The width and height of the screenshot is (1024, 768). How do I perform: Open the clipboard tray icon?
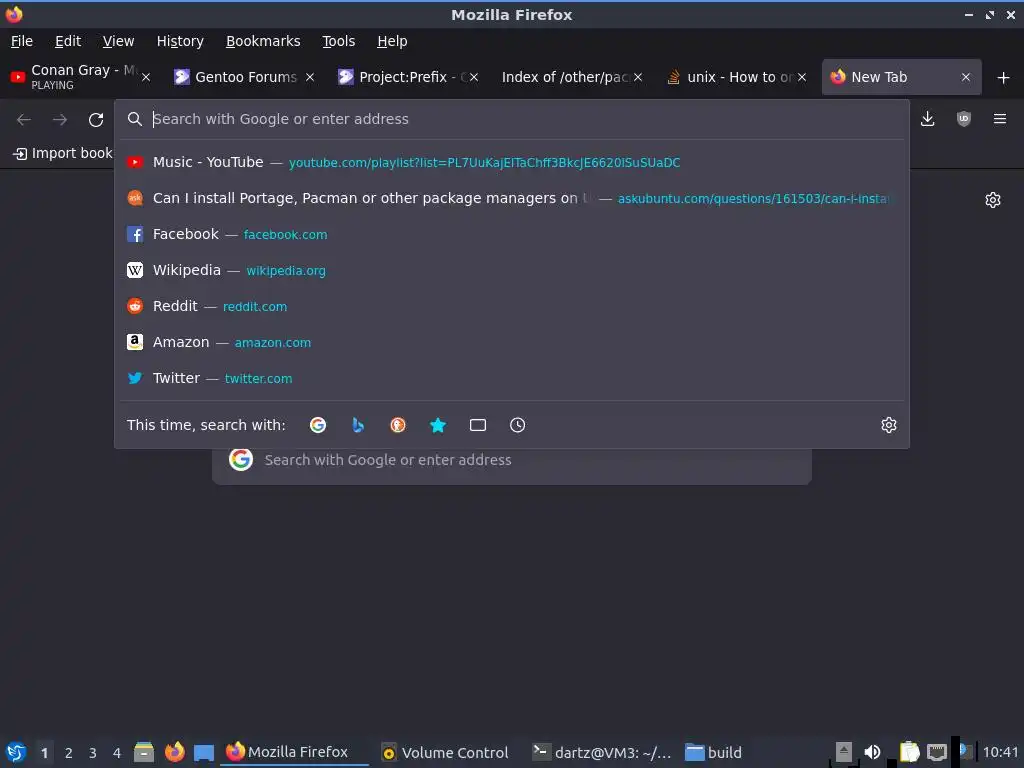click(909, 752)
